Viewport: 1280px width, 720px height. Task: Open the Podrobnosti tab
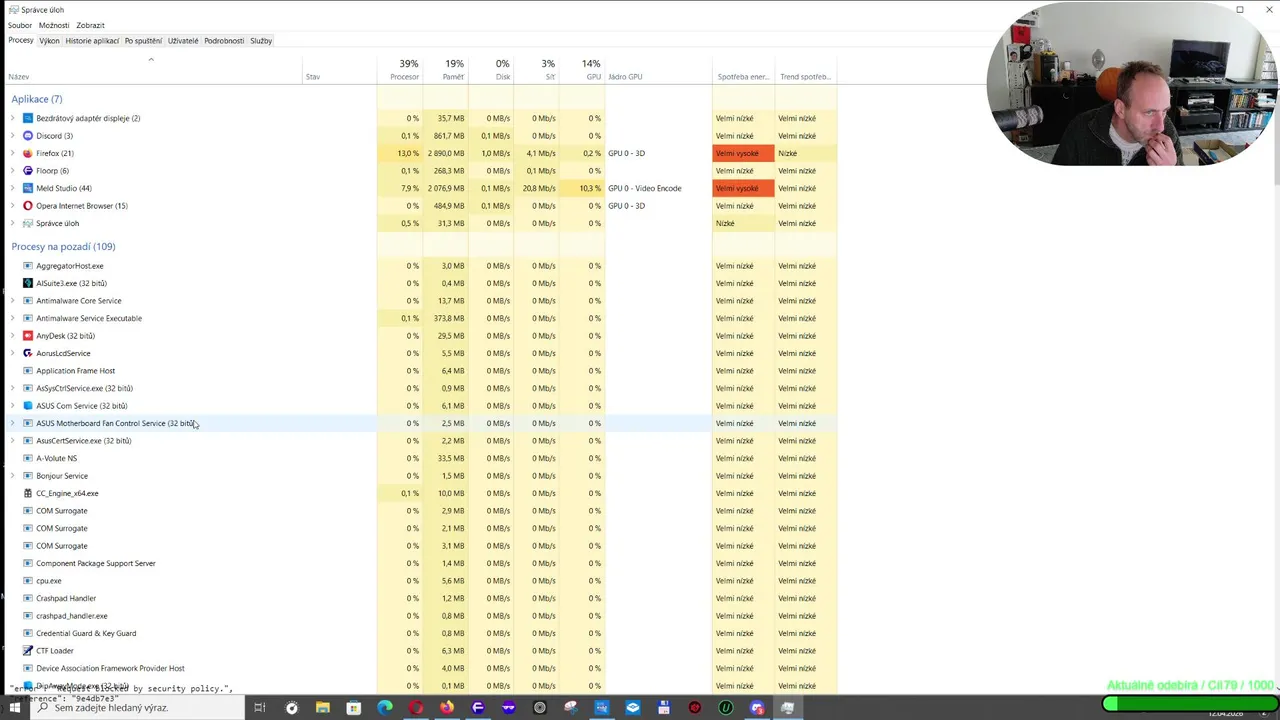224,41
